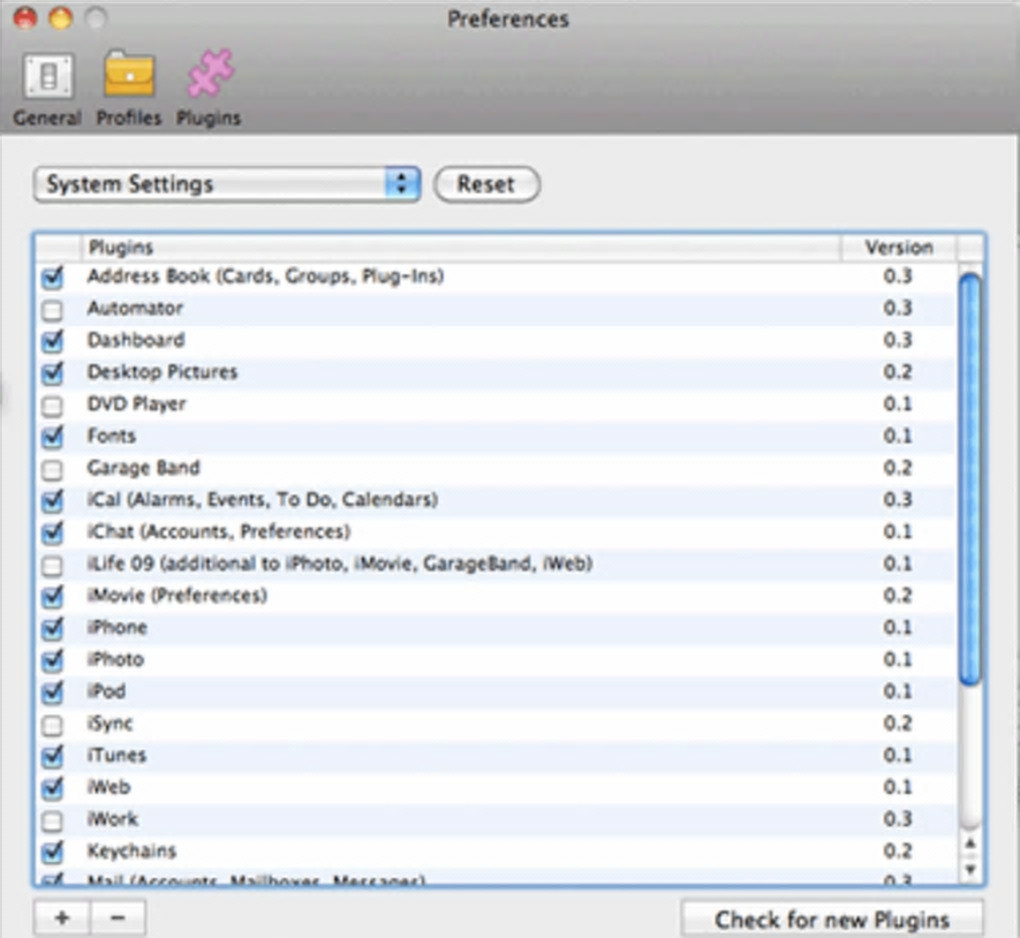1020x938 pixels.
Task: Click the vertical scrollbar thumb
Action: coord(970,479)
